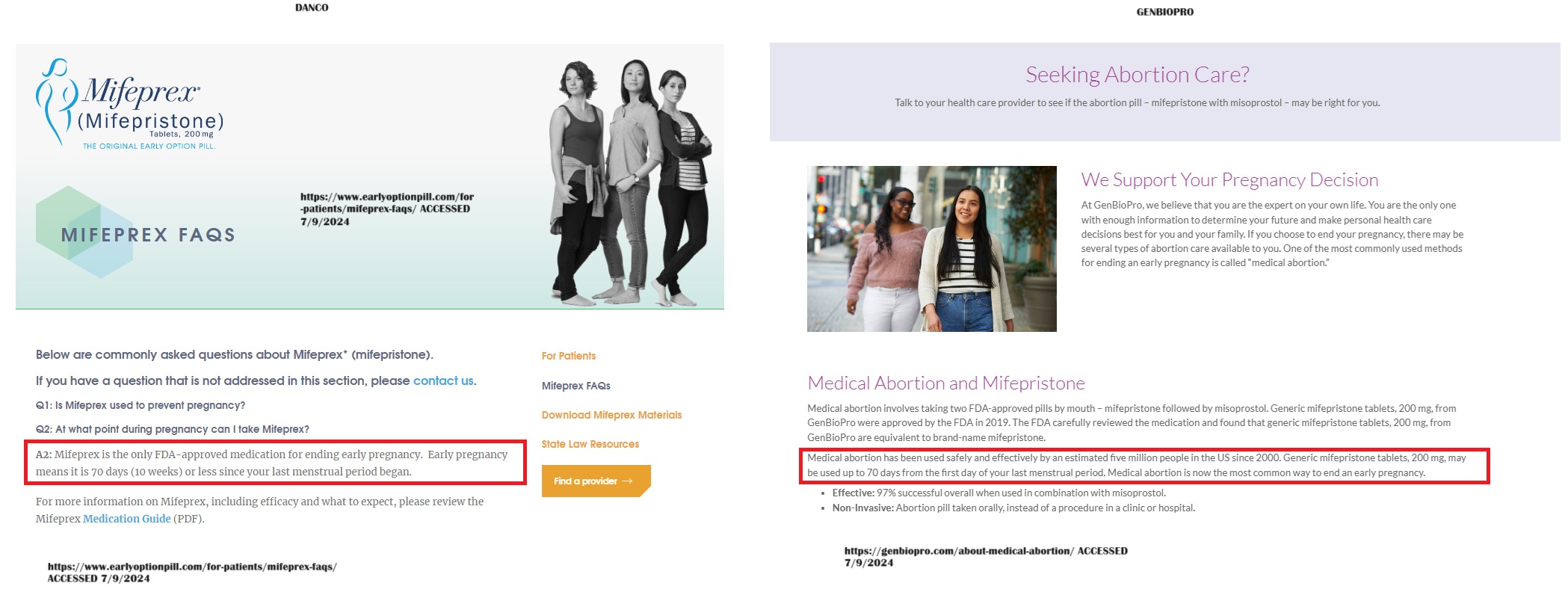1568x598 pixels.
Task: Click We Support Your Pregnancy Decision heading
Action: point(1229,180)
